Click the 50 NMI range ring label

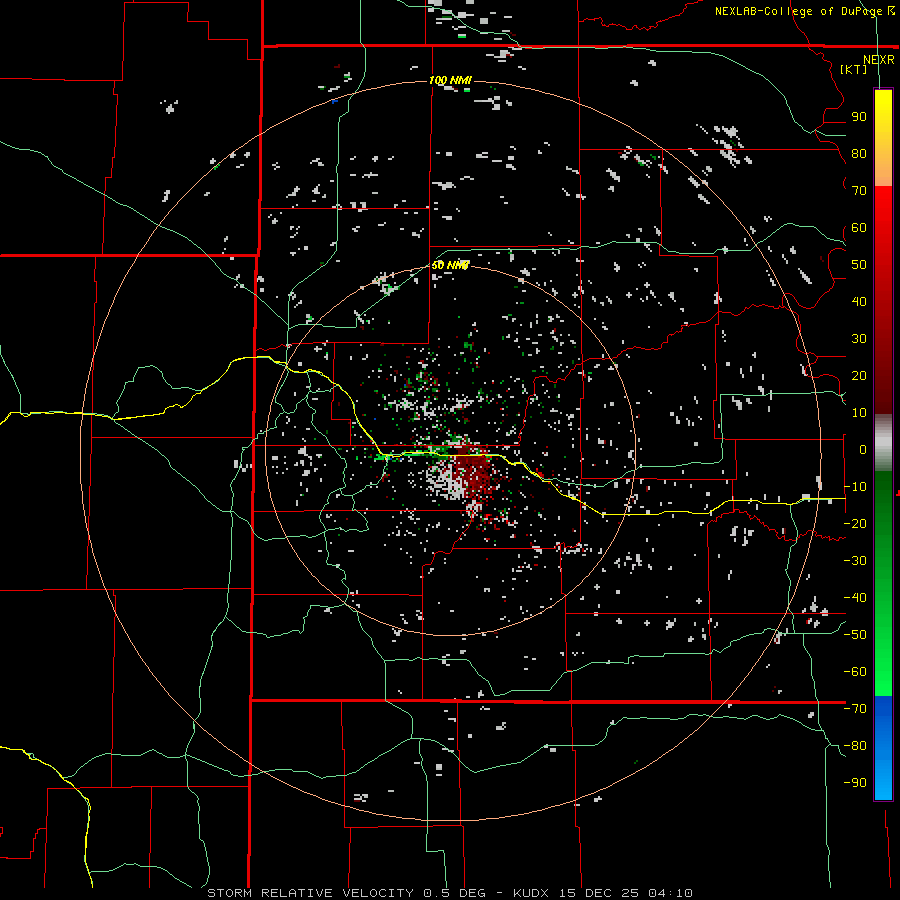click(450, 265)
